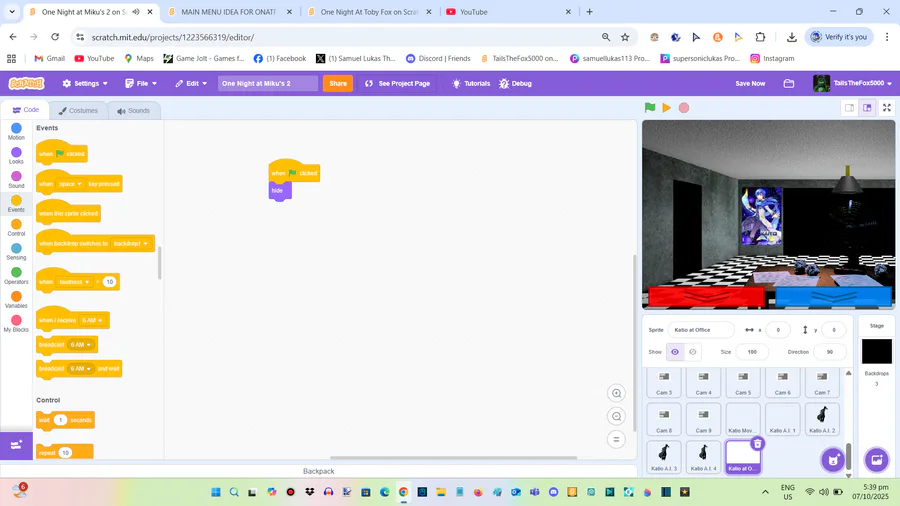Switch to large stage layout

(x=867, y=107)
